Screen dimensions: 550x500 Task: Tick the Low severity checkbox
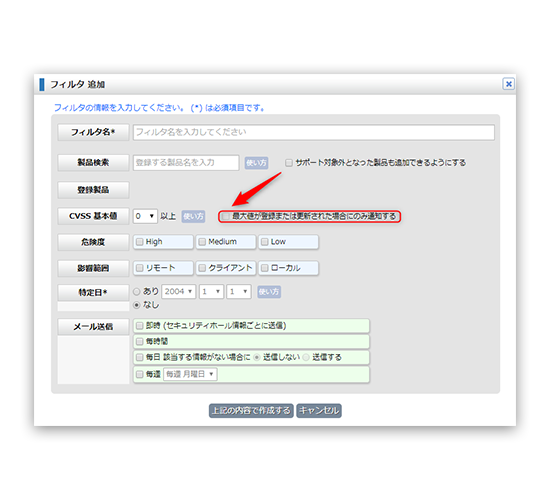pyautogui.click(x=265, y=242)
